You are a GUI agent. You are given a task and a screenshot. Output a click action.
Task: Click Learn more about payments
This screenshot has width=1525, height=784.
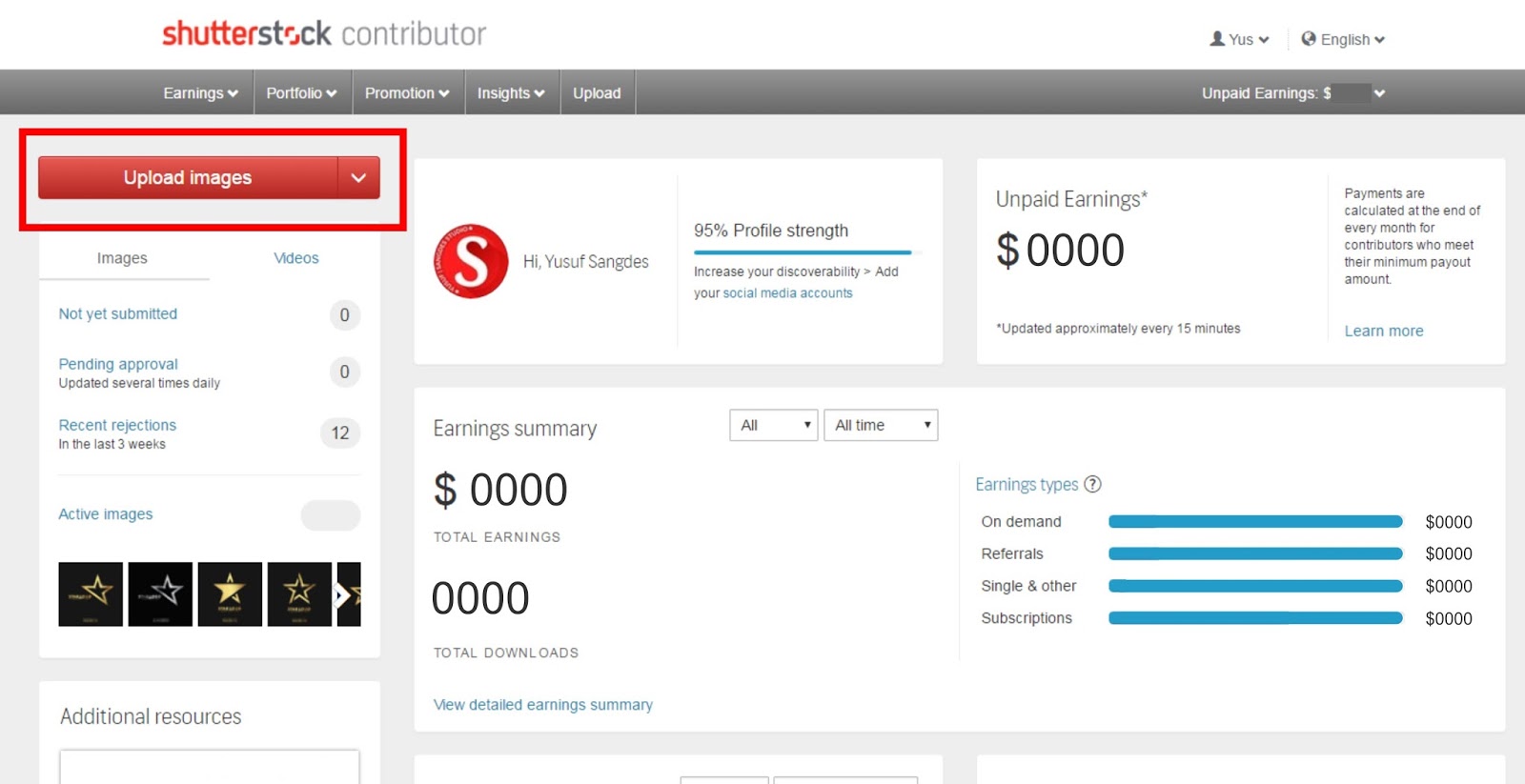pyautogui.click(x=1384, y=331)
